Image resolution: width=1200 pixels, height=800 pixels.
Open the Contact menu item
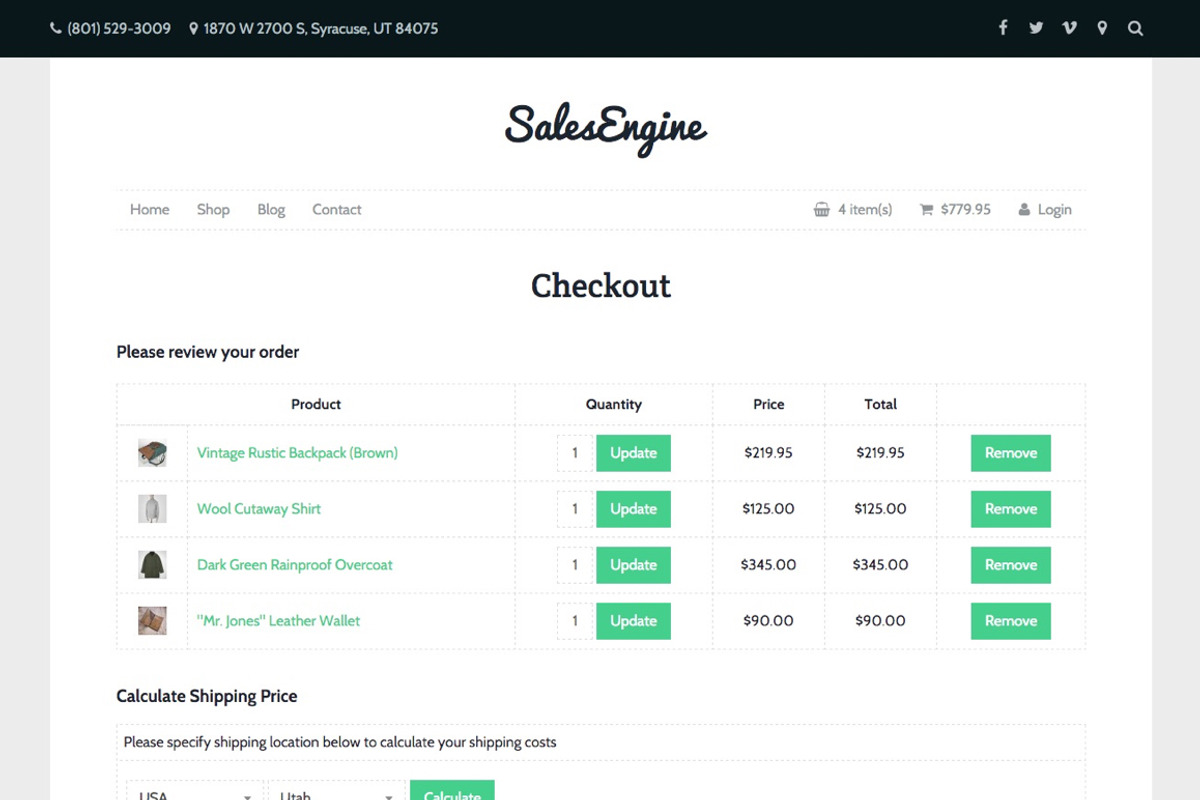(x=337, y=210)
